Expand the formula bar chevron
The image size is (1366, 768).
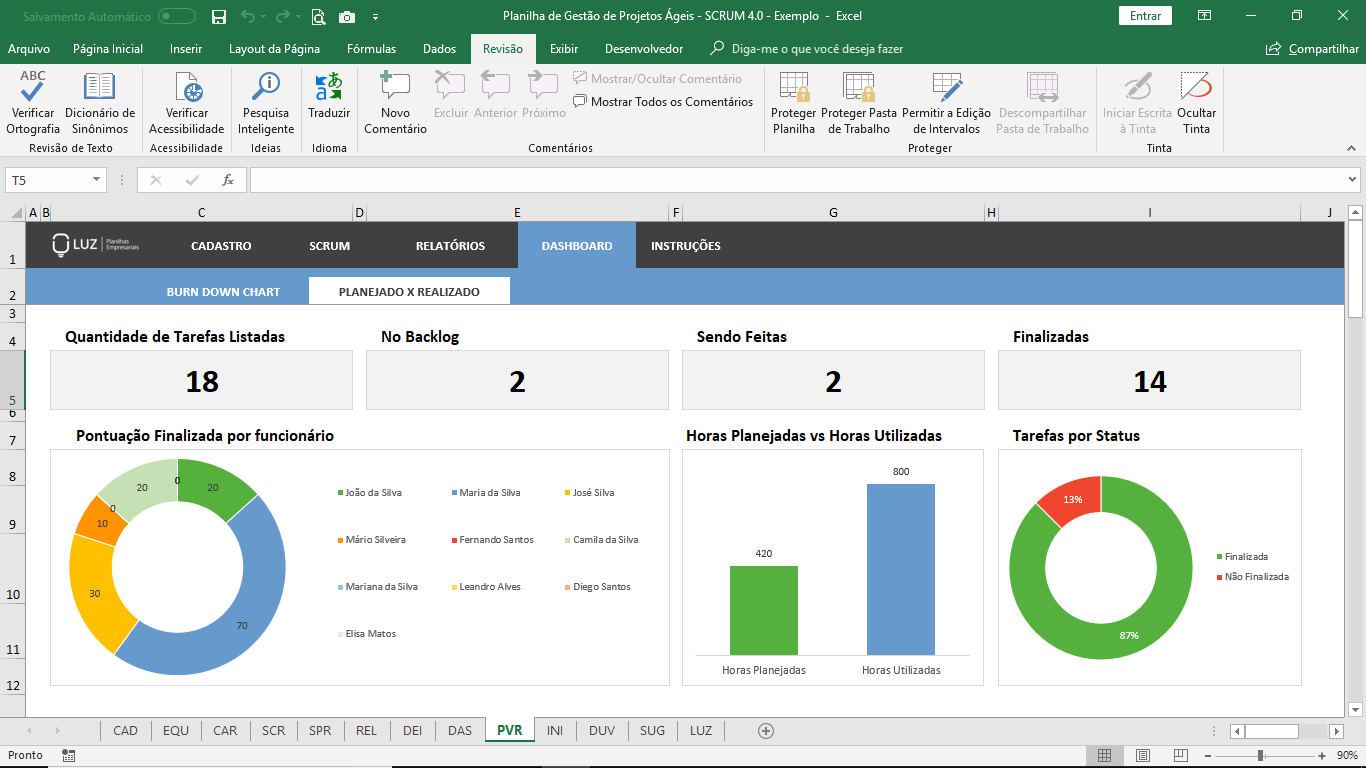coord(1352,180)
